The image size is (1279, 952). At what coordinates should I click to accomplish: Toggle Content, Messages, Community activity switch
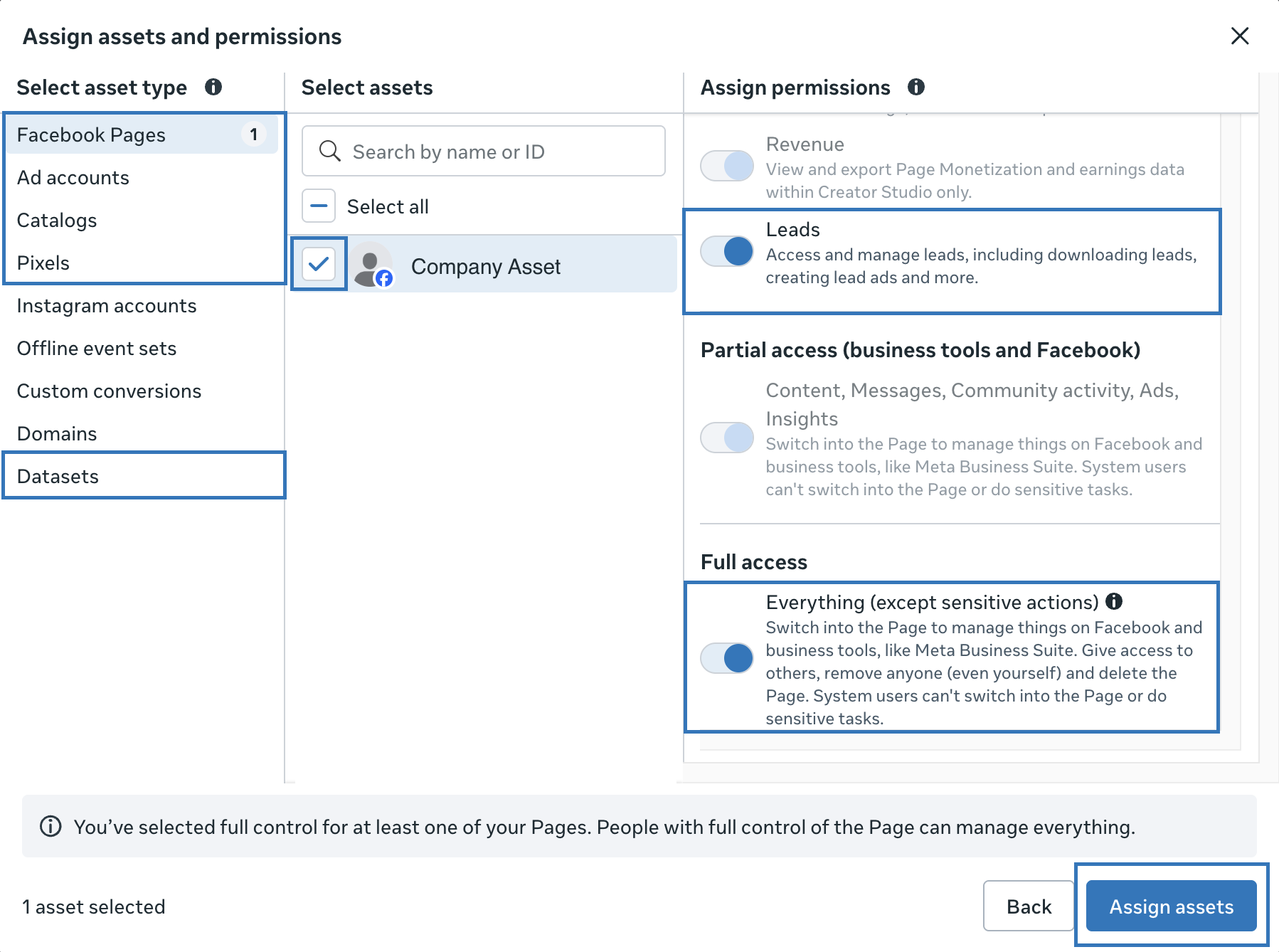click(x=727, y=438)
